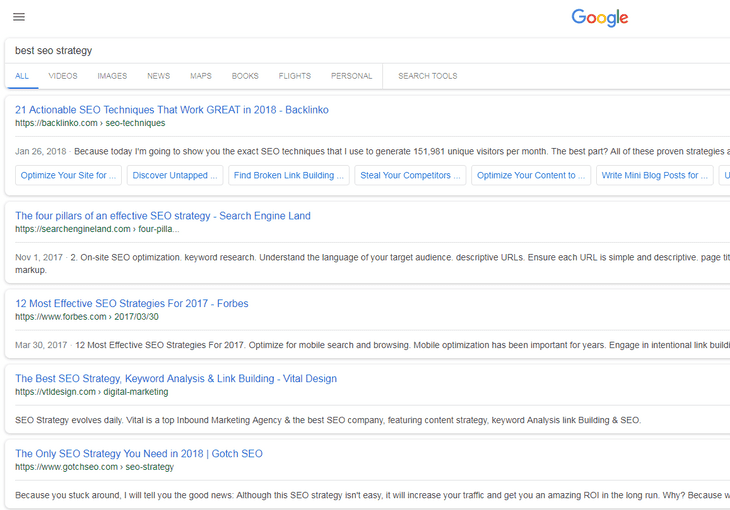Click the search box containing best seo strategy

[x=367, y=50]
